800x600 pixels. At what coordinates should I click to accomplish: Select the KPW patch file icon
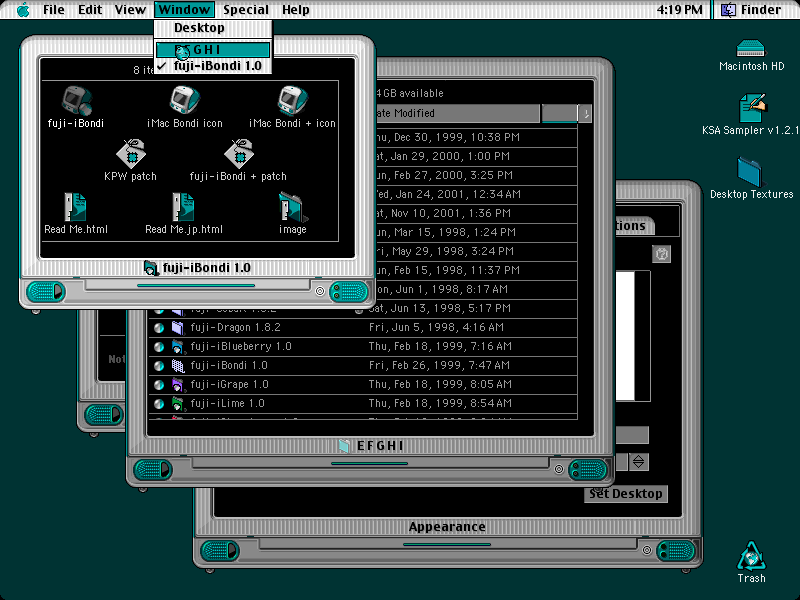click(x=131, y=154)
